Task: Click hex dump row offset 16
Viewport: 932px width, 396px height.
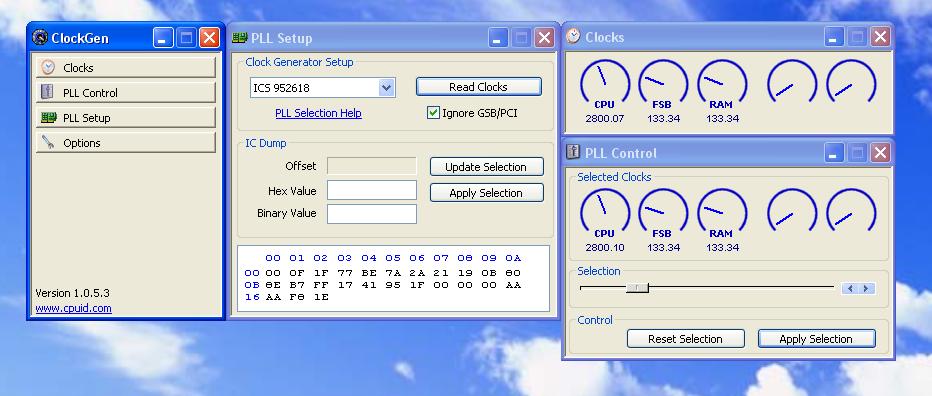Action: click(x=252, y=297)
